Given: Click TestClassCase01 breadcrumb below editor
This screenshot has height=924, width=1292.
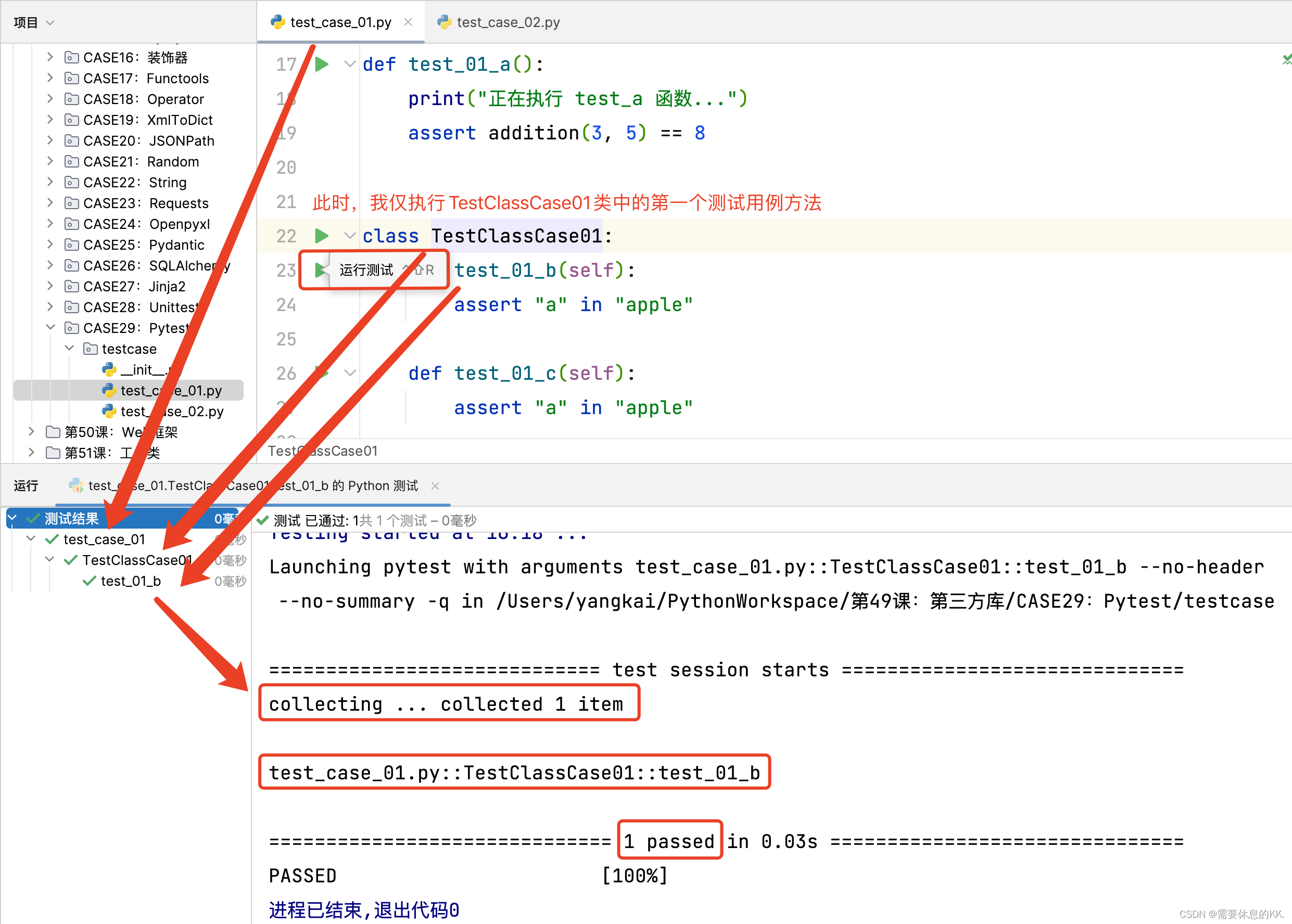Looking at the screenshot, I should [323, 451].
